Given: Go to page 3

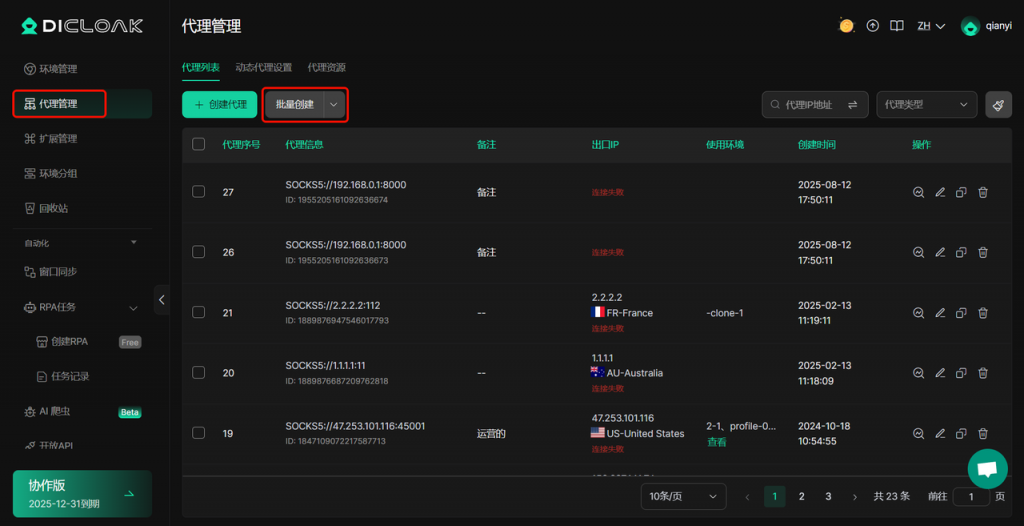Looking at the screenshot, I should [828, 497].
